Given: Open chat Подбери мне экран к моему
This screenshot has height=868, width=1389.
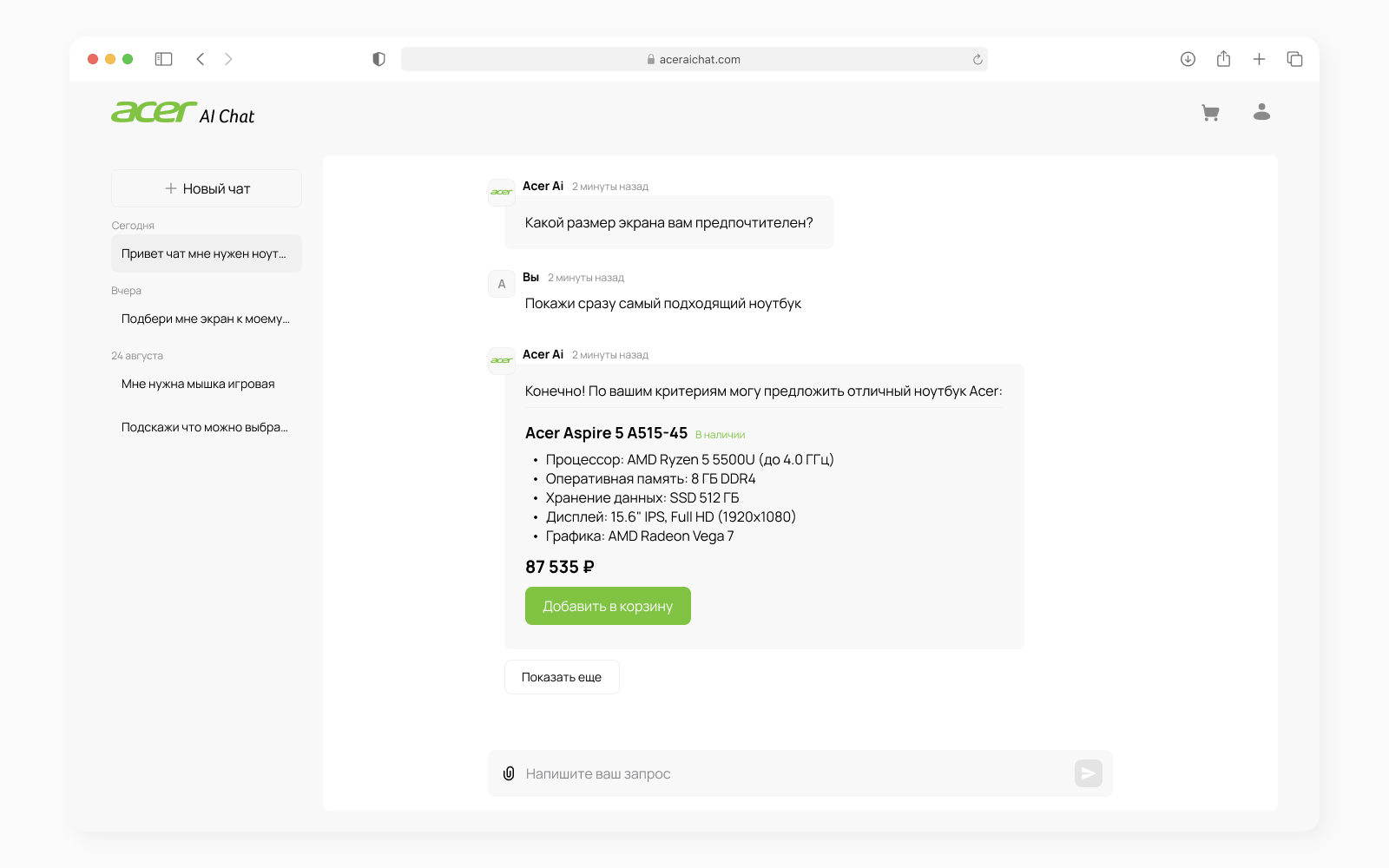Looking at the screenshot, I should tap(206, 319).
